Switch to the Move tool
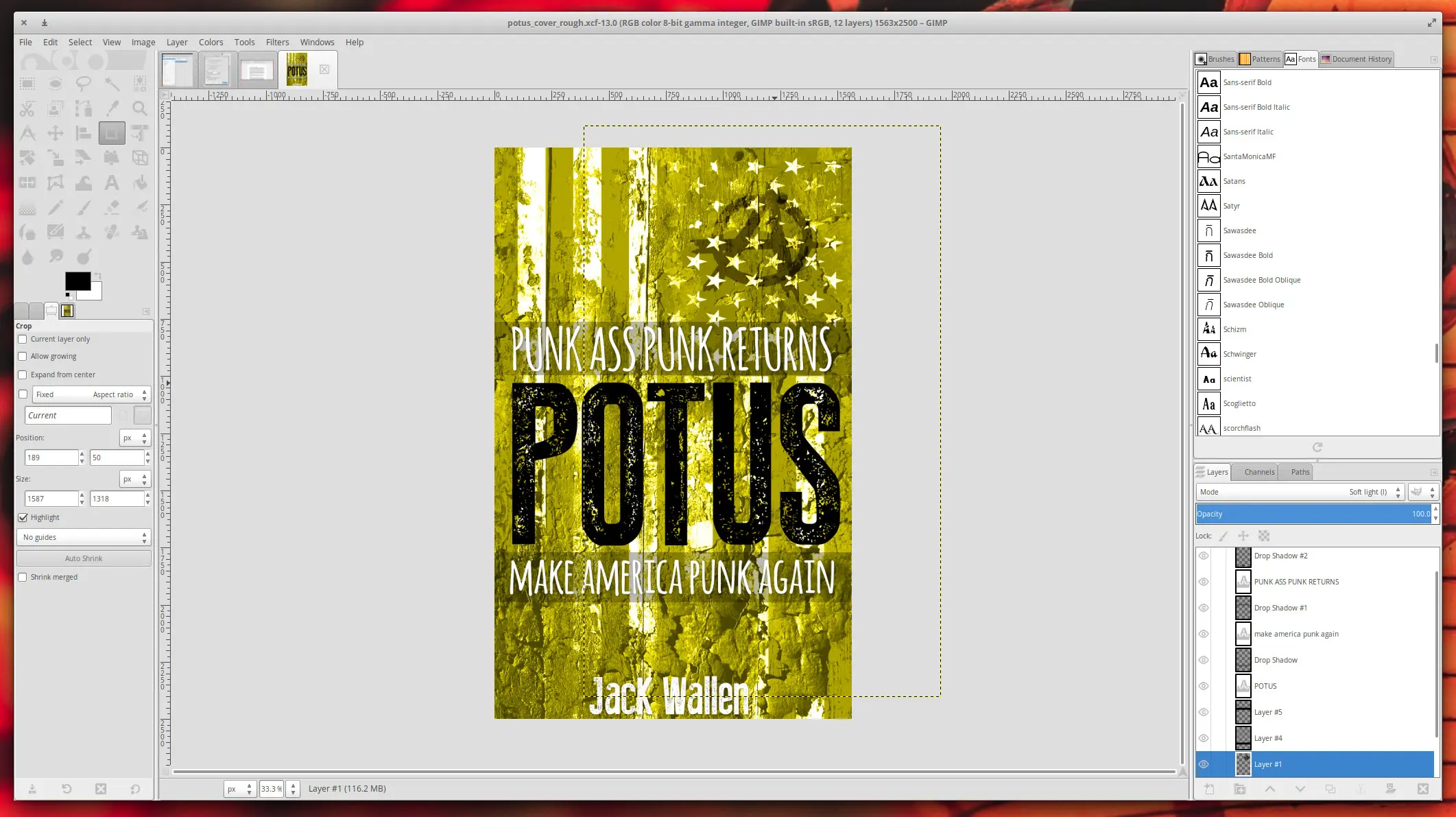The height and width of the screenshot is (817, 1456). [x=56, y=133]
